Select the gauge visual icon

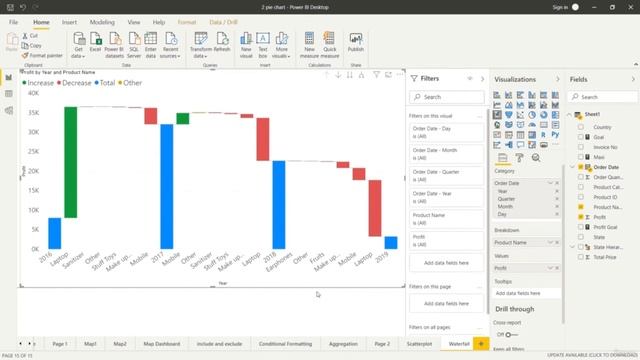(x=532, y=125)
